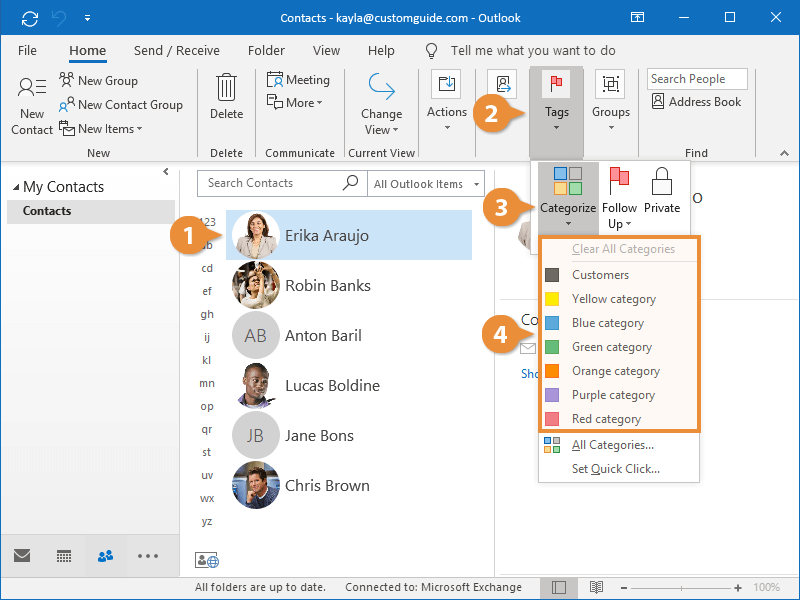Open the Groups dropdown
Screen dimensions: 800x600
611,101
